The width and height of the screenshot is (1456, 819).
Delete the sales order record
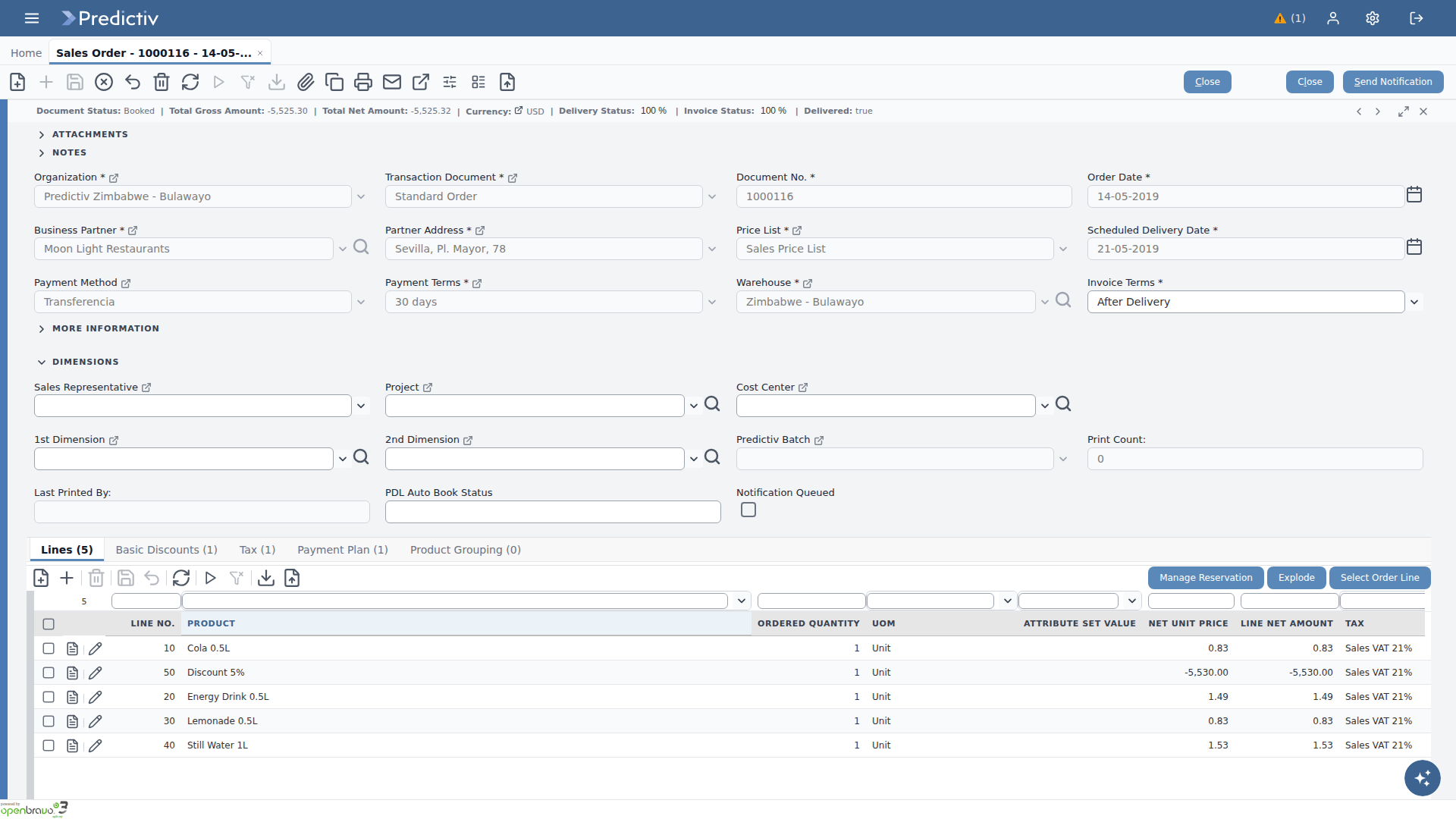point(162,82)
